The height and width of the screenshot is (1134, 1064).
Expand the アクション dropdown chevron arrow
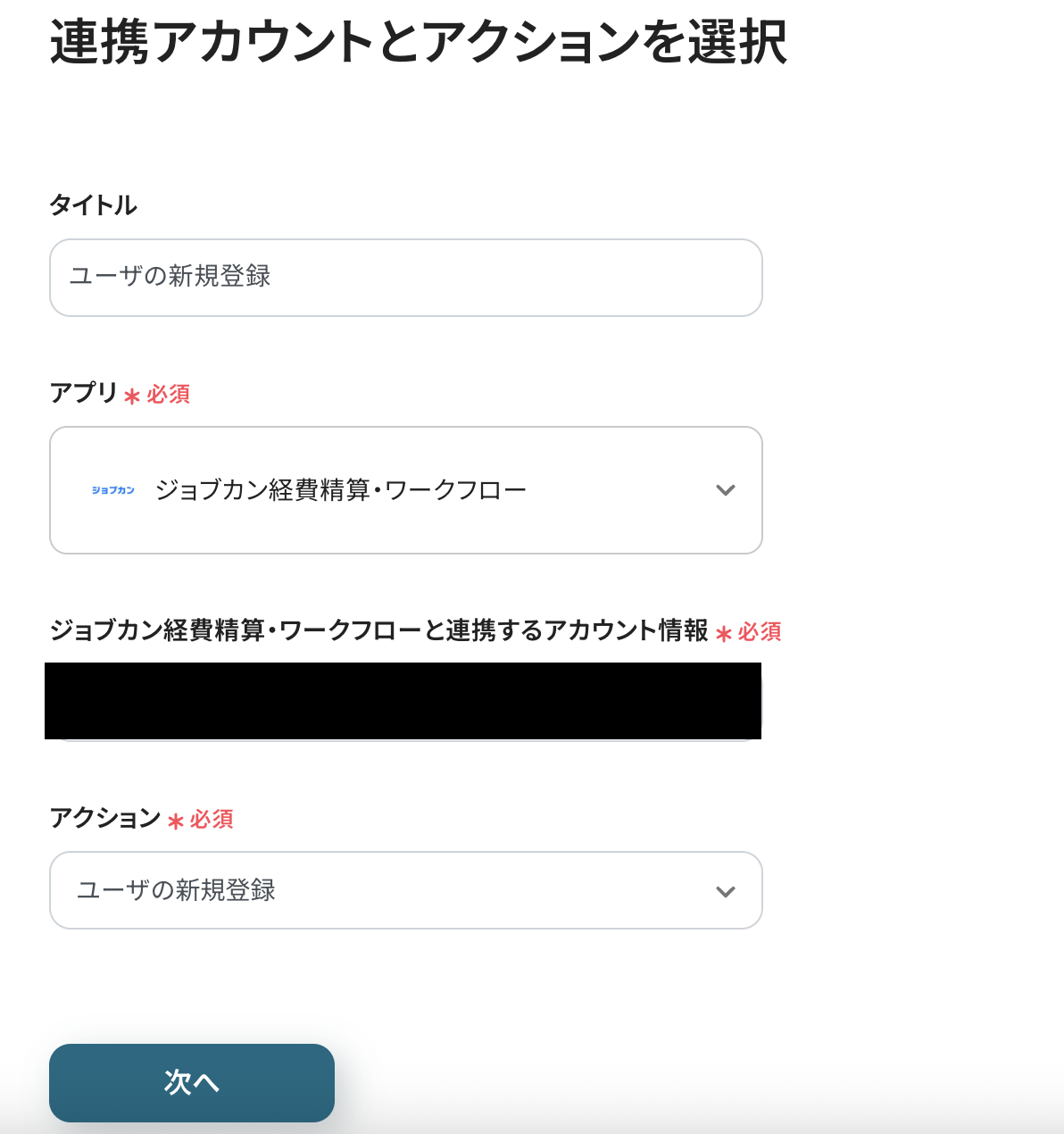coord(725,891)
